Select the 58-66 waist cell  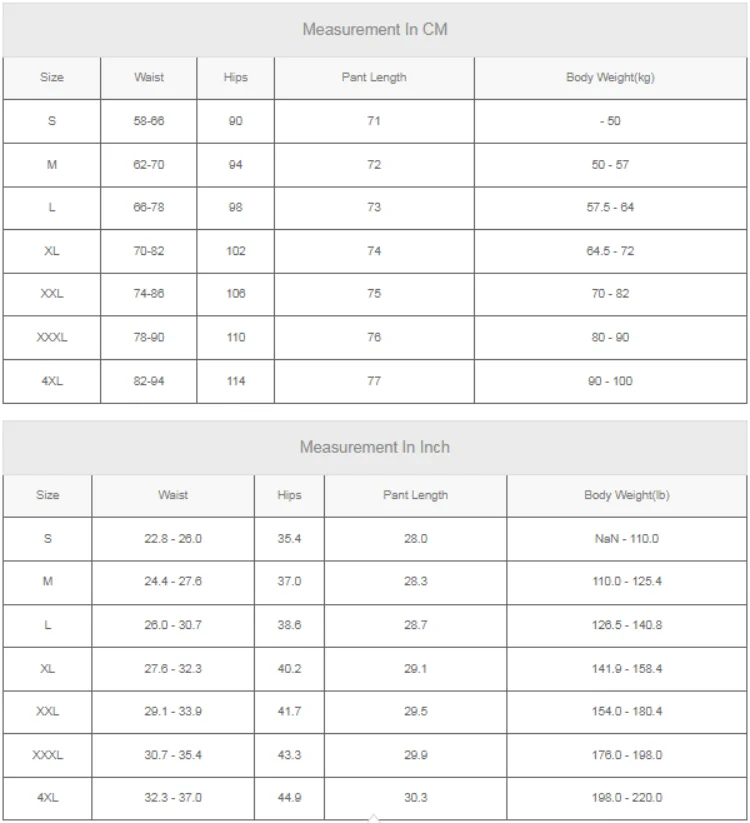tap(149, 121)
